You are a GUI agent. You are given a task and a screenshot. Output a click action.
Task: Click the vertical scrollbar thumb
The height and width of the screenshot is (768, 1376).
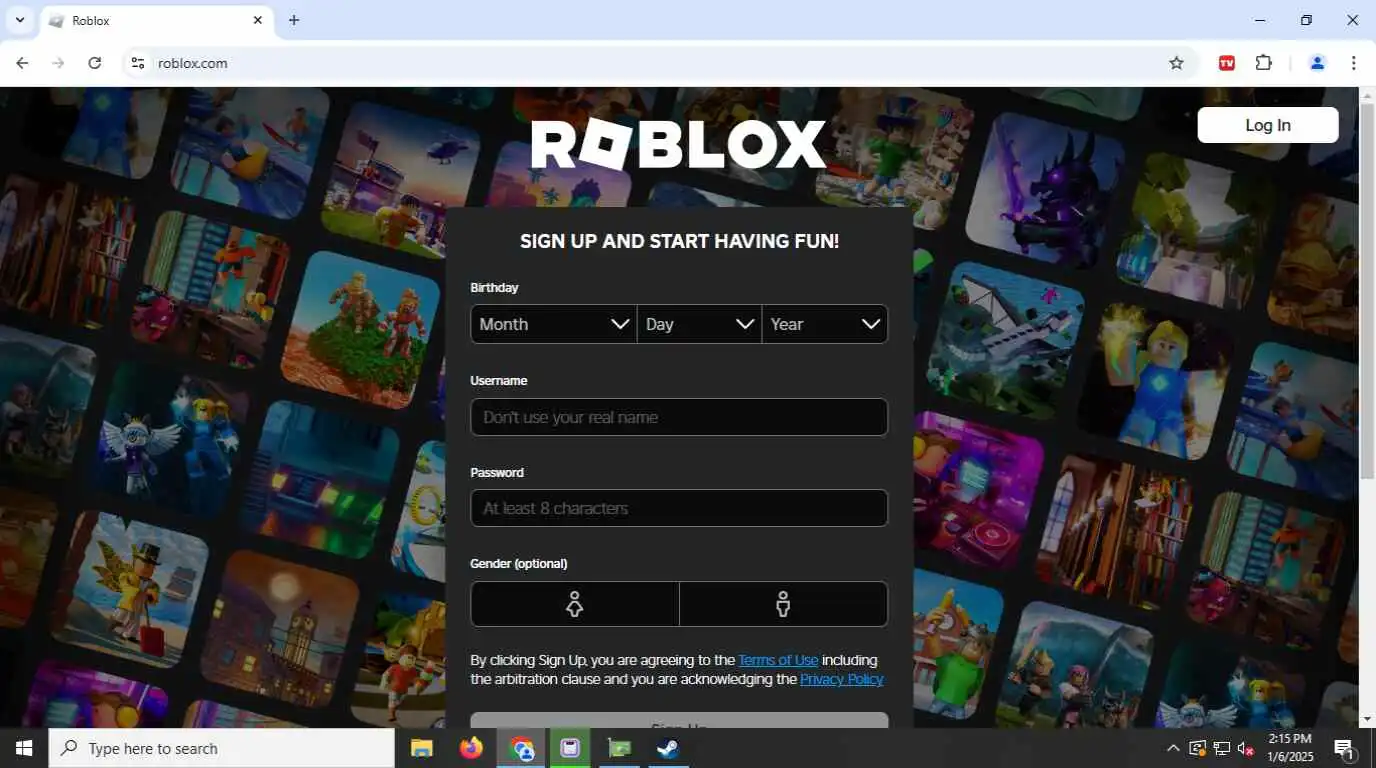tap(1367, 290)
